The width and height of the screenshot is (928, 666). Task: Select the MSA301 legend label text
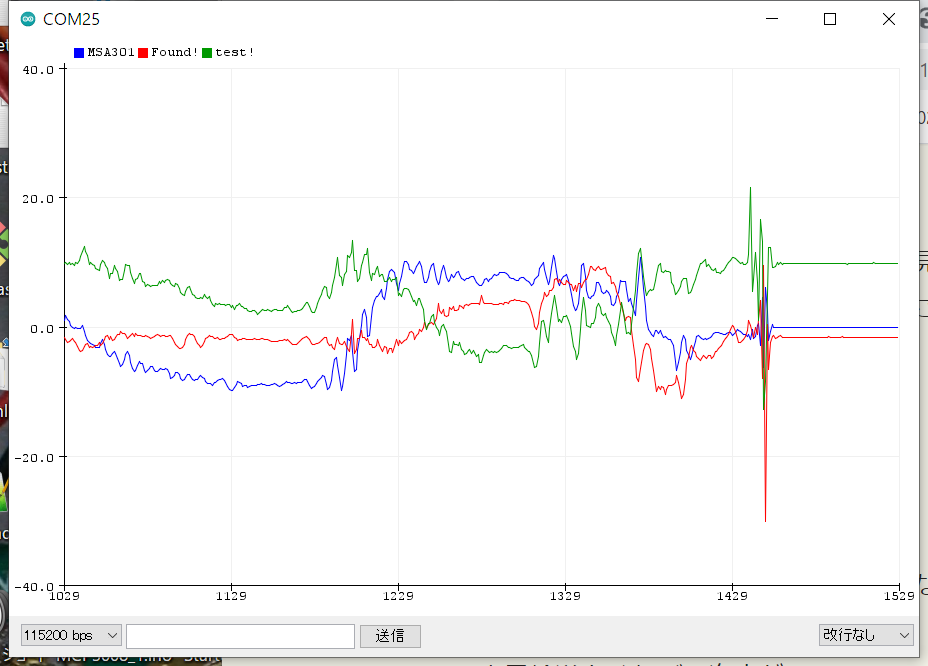coord(111,52)
